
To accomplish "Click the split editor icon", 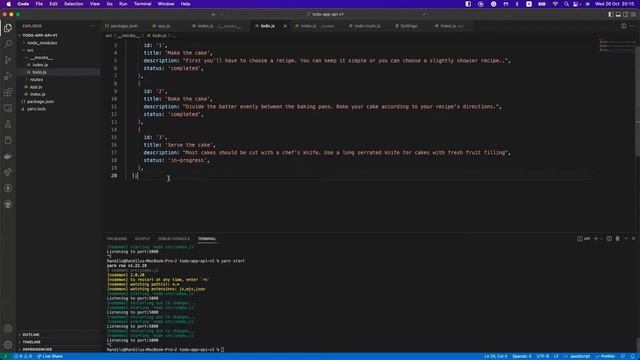I will pyautogui.click(x=624, y=26).
